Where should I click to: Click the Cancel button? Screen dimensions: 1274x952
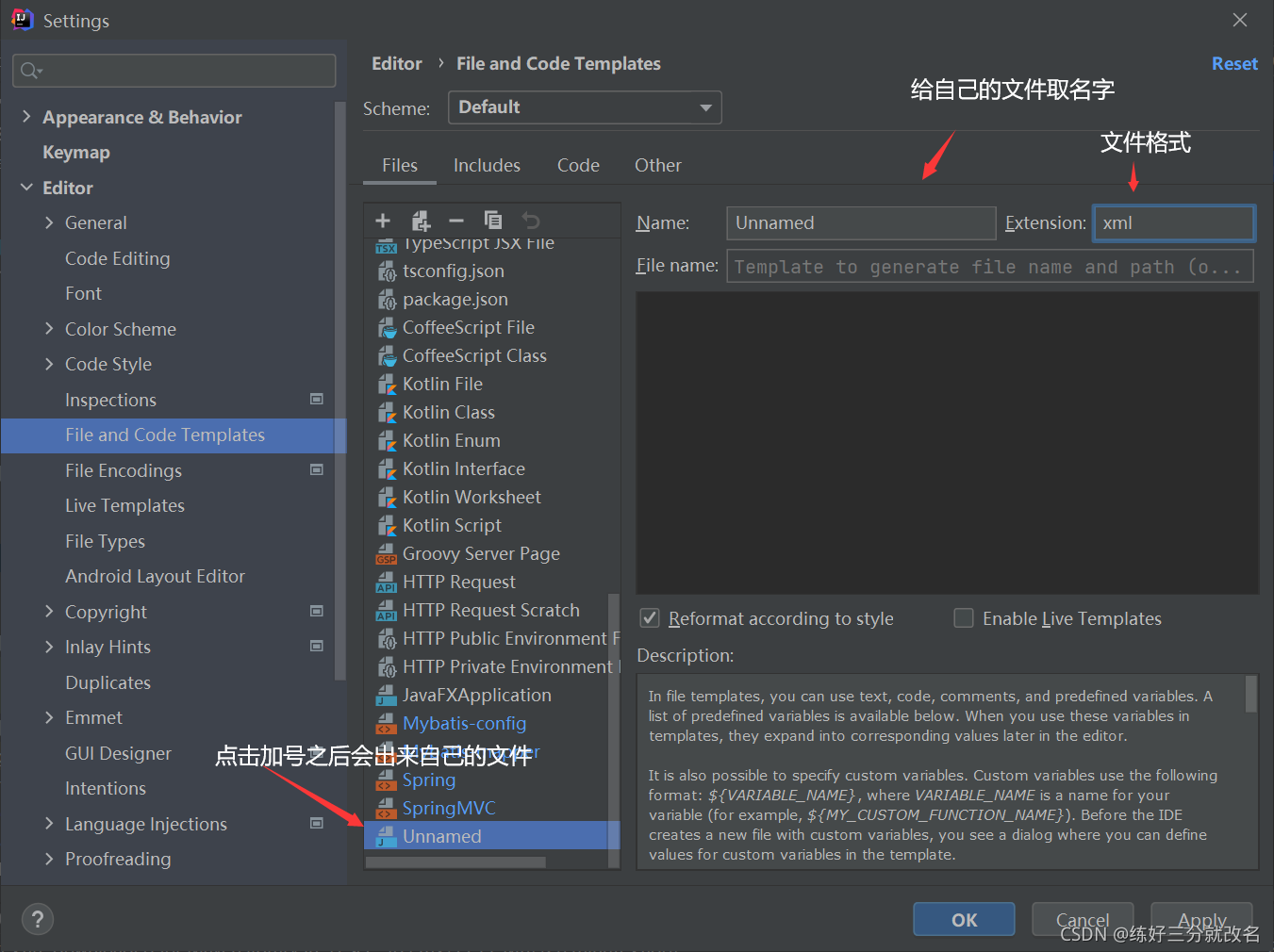(x=1083, y=920)
